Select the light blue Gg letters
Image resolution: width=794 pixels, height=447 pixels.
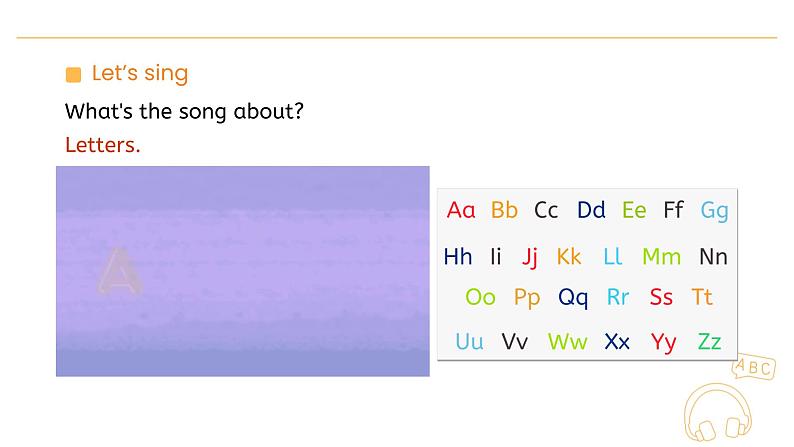[x=714, y=211]
